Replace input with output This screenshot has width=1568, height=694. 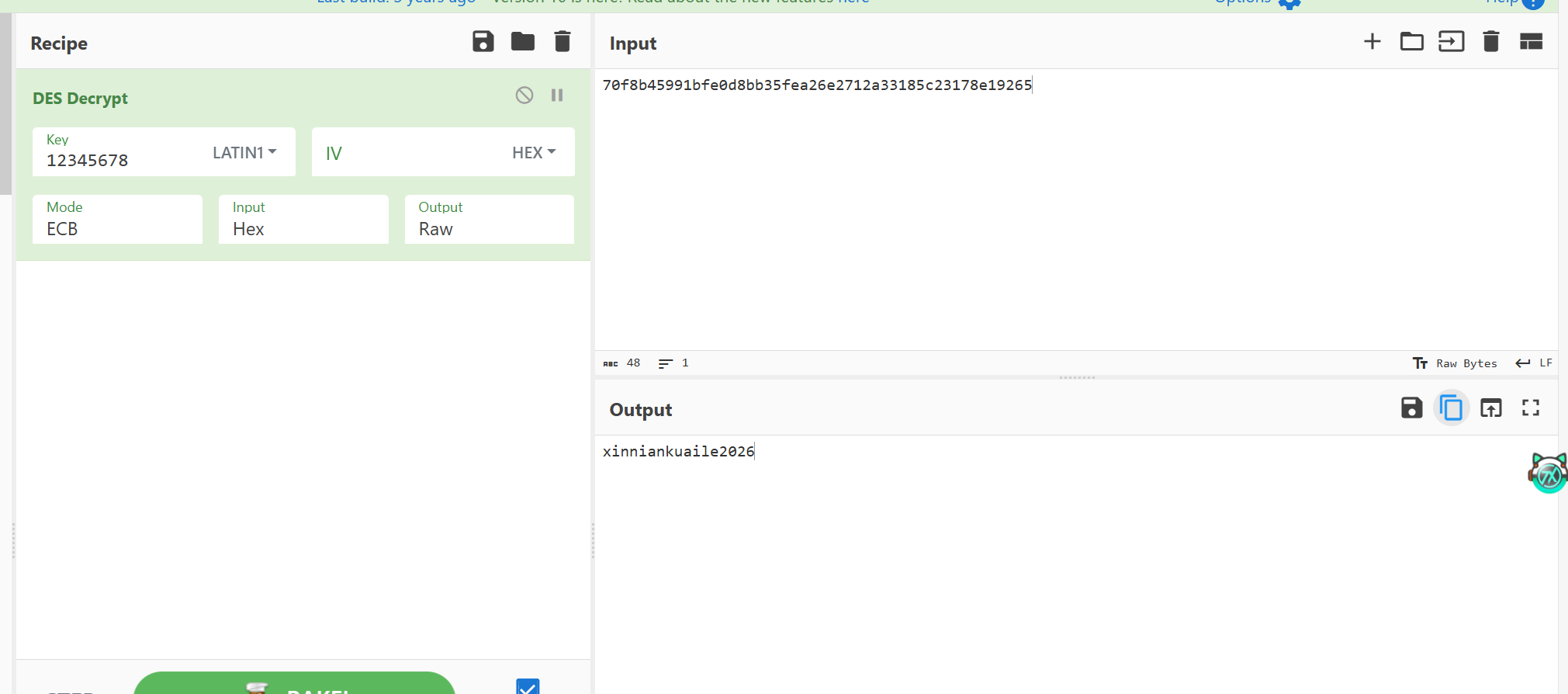pos(1490,408)
